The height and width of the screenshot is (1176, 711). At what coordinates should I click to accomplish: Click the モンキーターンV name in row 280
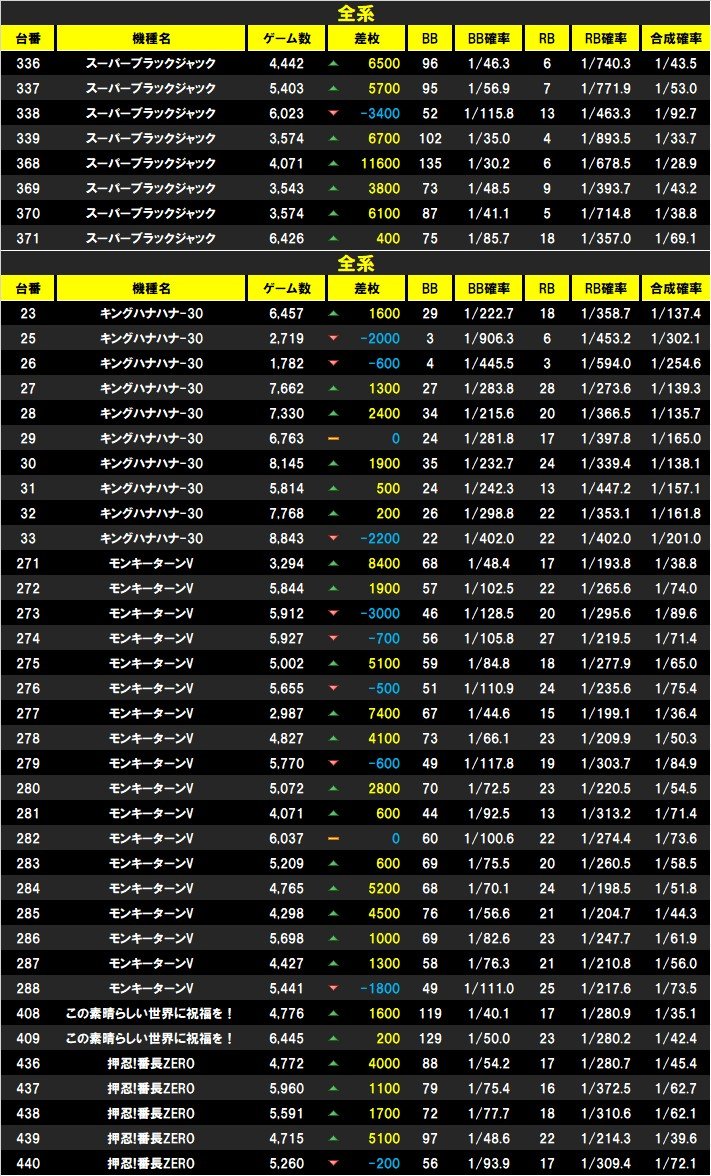click(151, 788)
